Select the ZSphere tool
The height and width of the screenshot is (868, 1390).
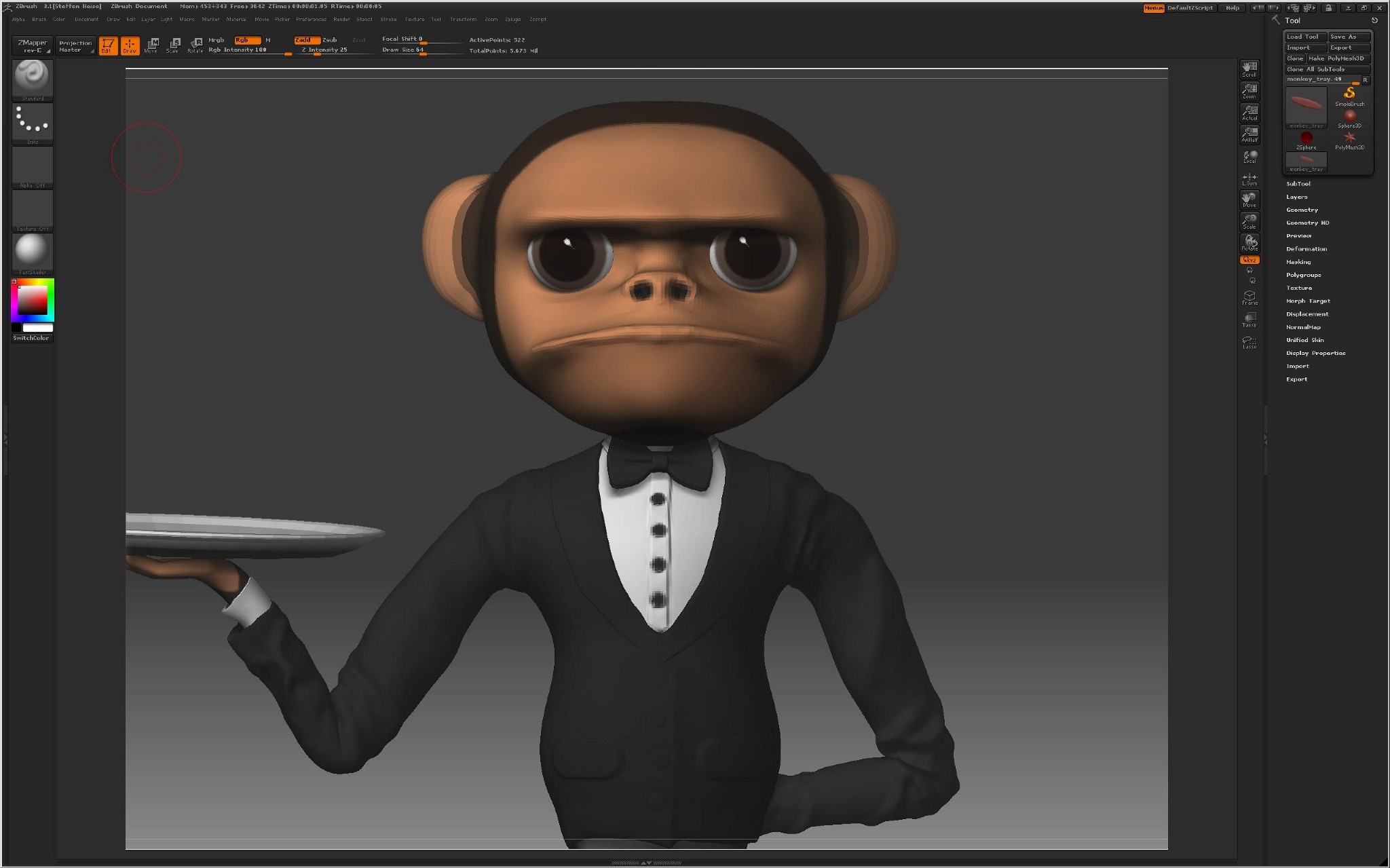click(x=1307, y=136)
